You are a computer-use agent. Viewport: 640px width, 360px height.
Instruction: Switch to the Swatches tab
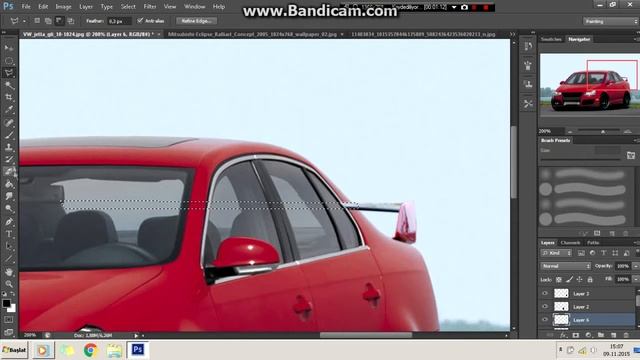tap(551, 39)
